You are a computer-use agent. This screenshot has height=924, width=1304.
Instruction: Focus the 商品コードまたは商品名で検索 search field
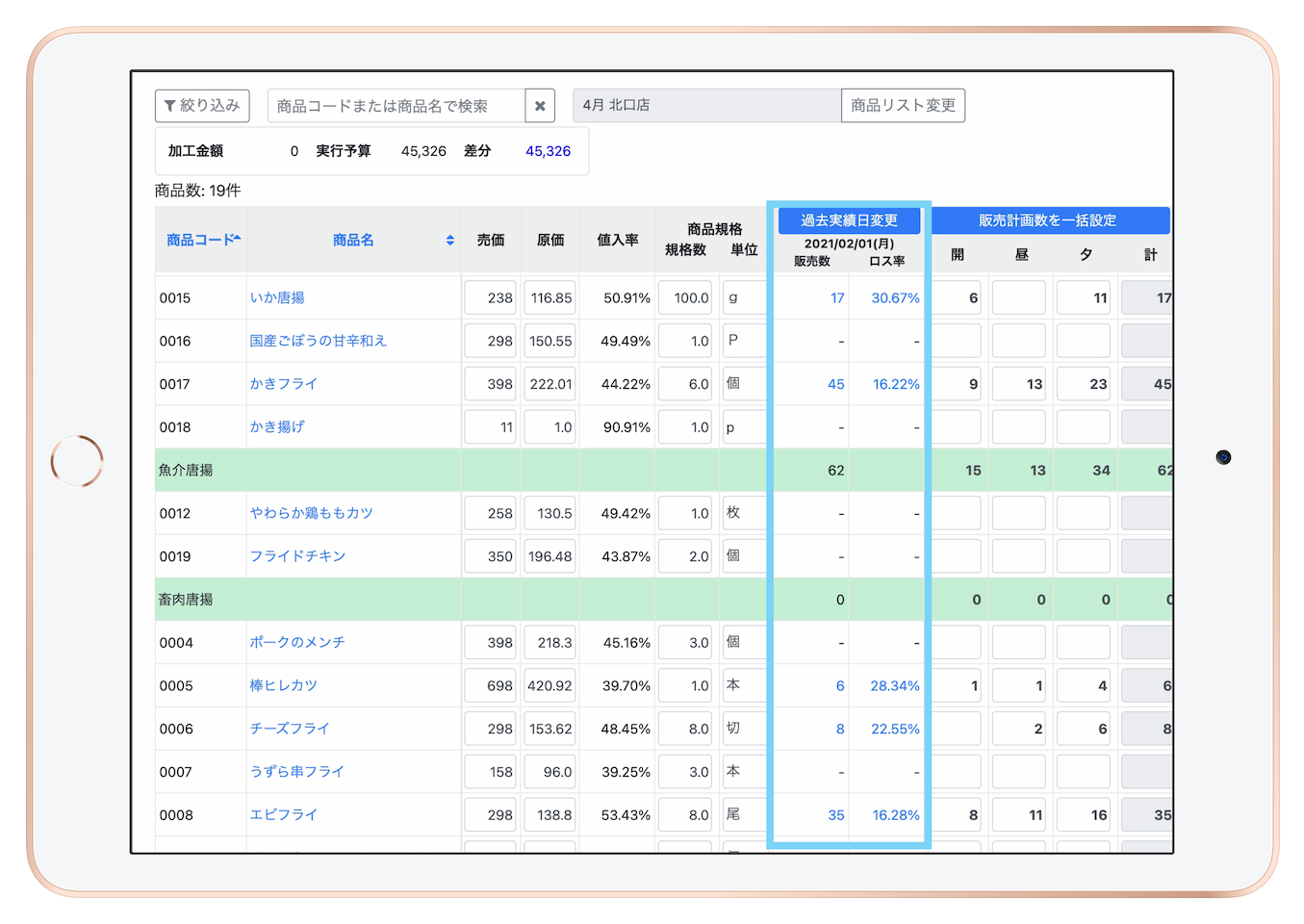396,106
